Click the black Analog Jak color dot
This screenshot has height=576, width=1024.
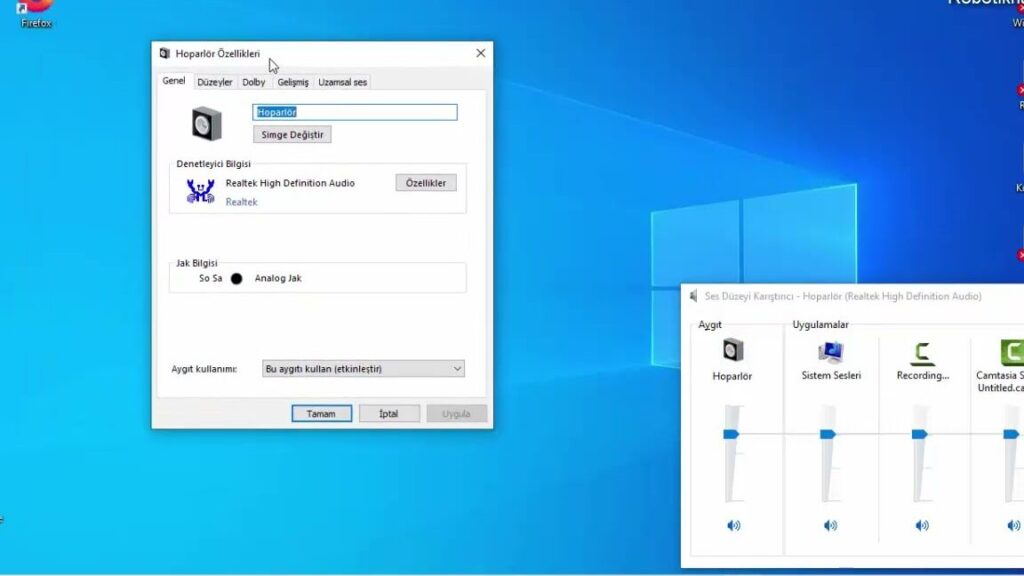pos(237,279)
